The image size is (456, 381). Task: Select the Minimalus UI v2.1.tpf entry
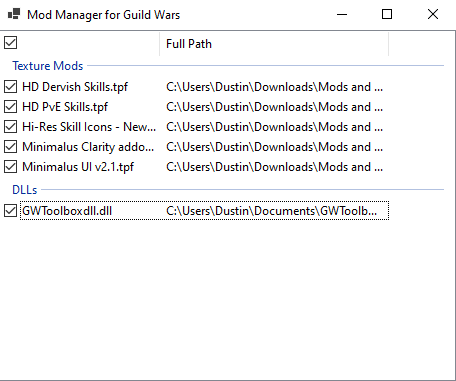pyautogui.click(x=78, y=167)
